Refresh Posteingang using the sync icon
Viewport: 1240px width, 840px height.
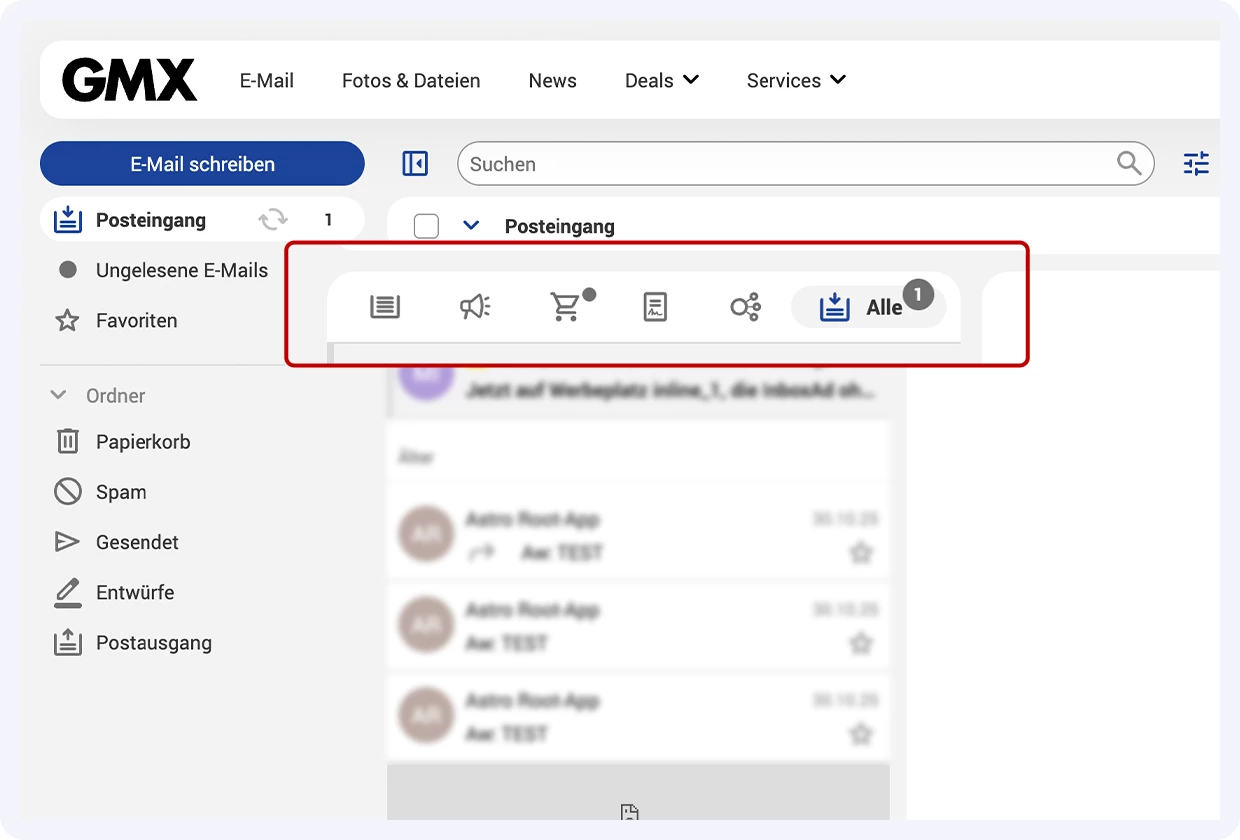272,220
